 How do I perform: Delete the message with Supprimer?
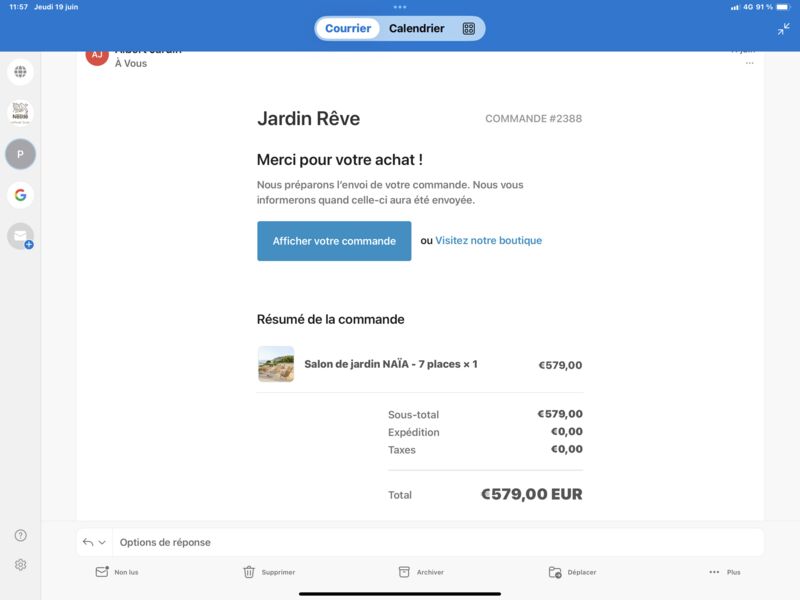269,572
